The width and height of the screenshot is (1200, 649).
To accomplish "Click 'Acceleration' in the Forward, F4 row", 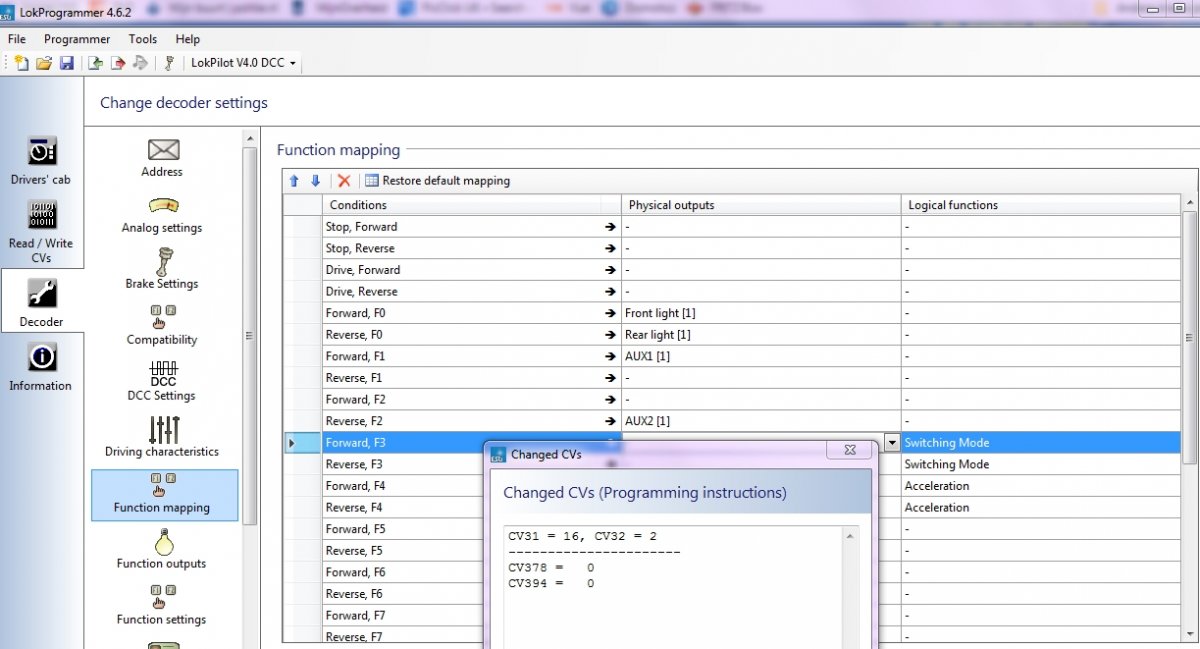I will click(937, 486).
